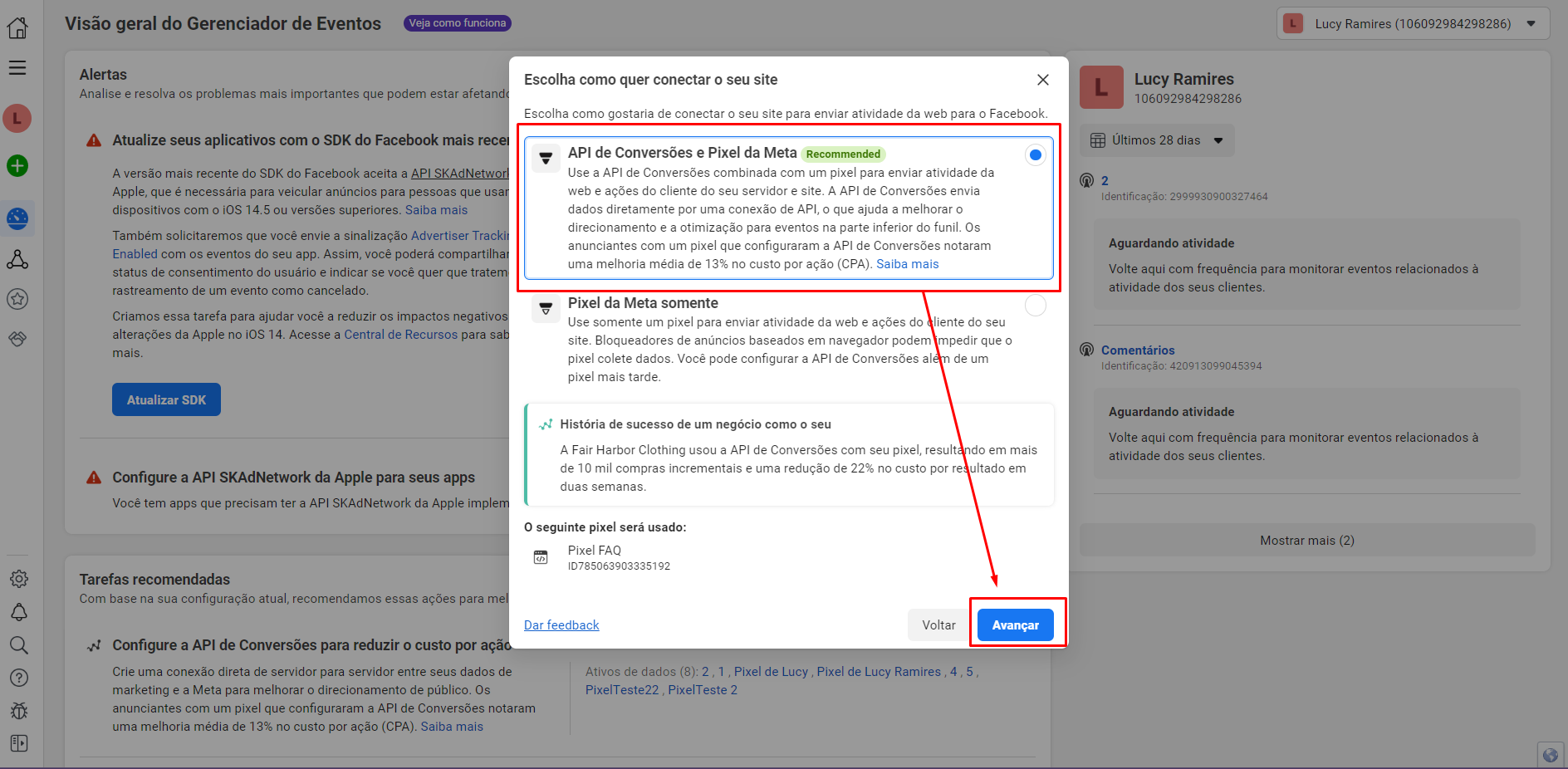
Task: Click the Pixel FAQ pixel name
Action: [595, 551]
